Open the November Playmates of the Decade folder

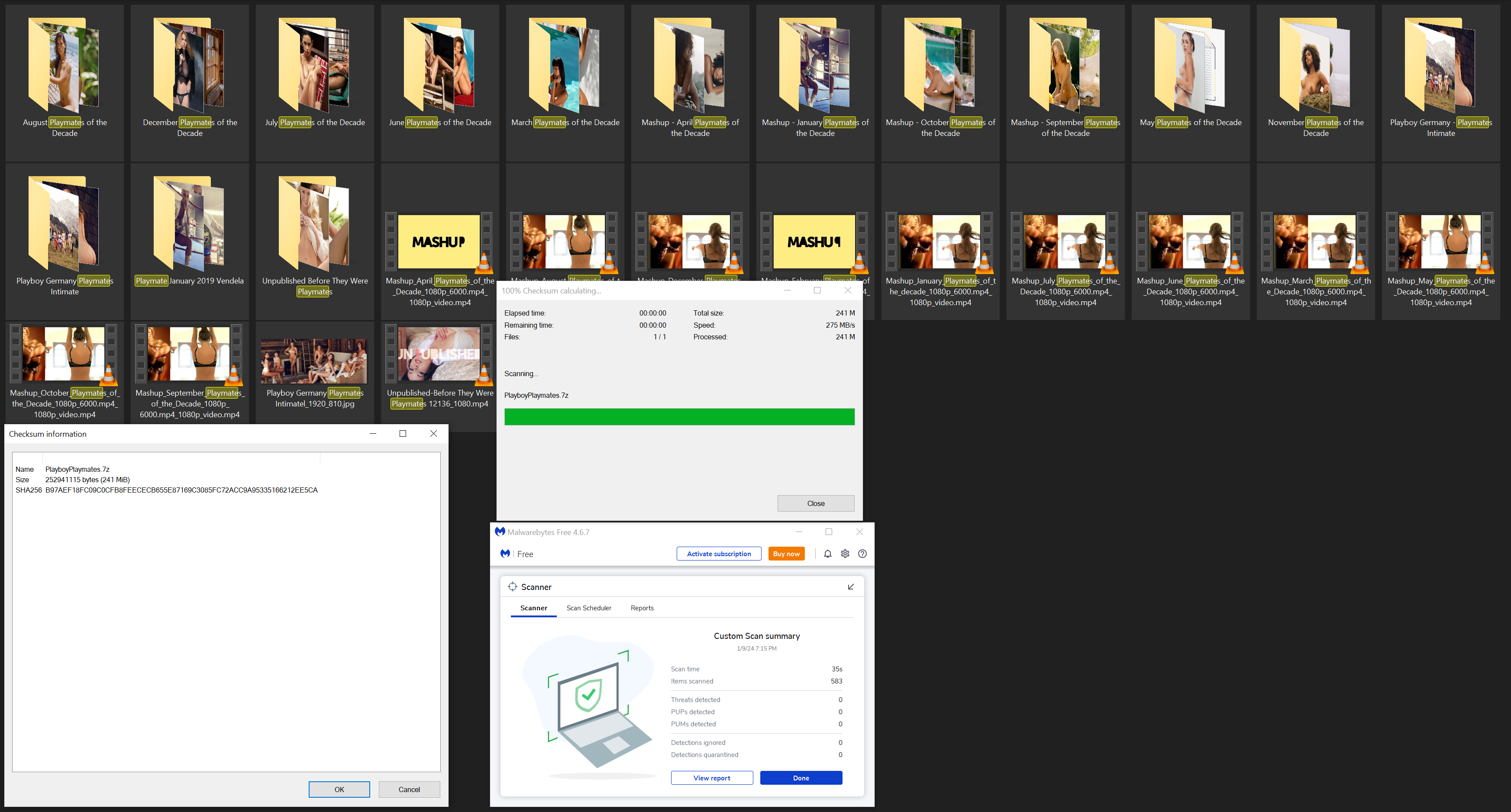1316,82
